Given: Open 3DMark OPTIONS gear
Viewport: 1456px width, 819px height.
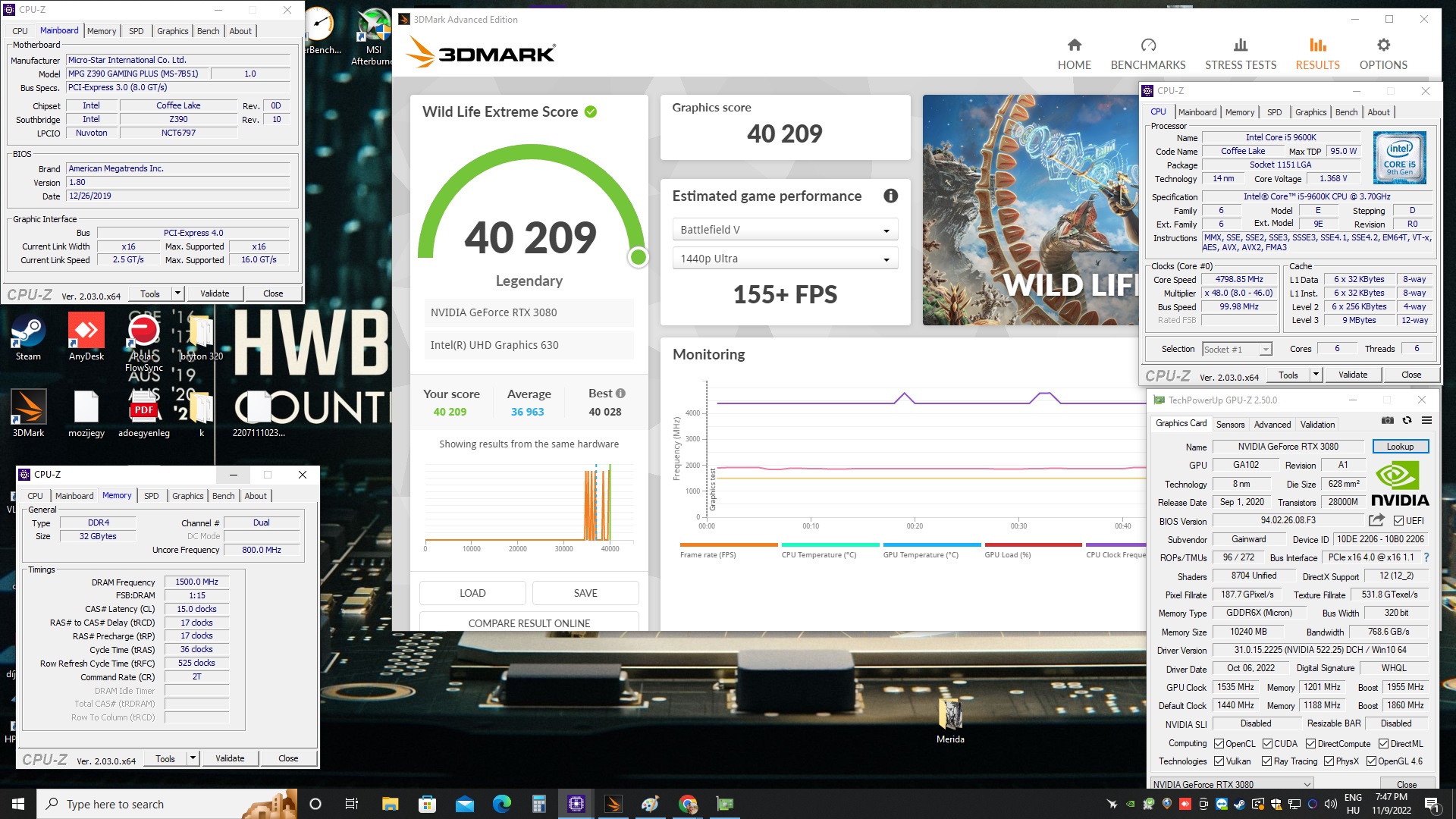Looking at the screenshot, I should tap(1383, 54).
